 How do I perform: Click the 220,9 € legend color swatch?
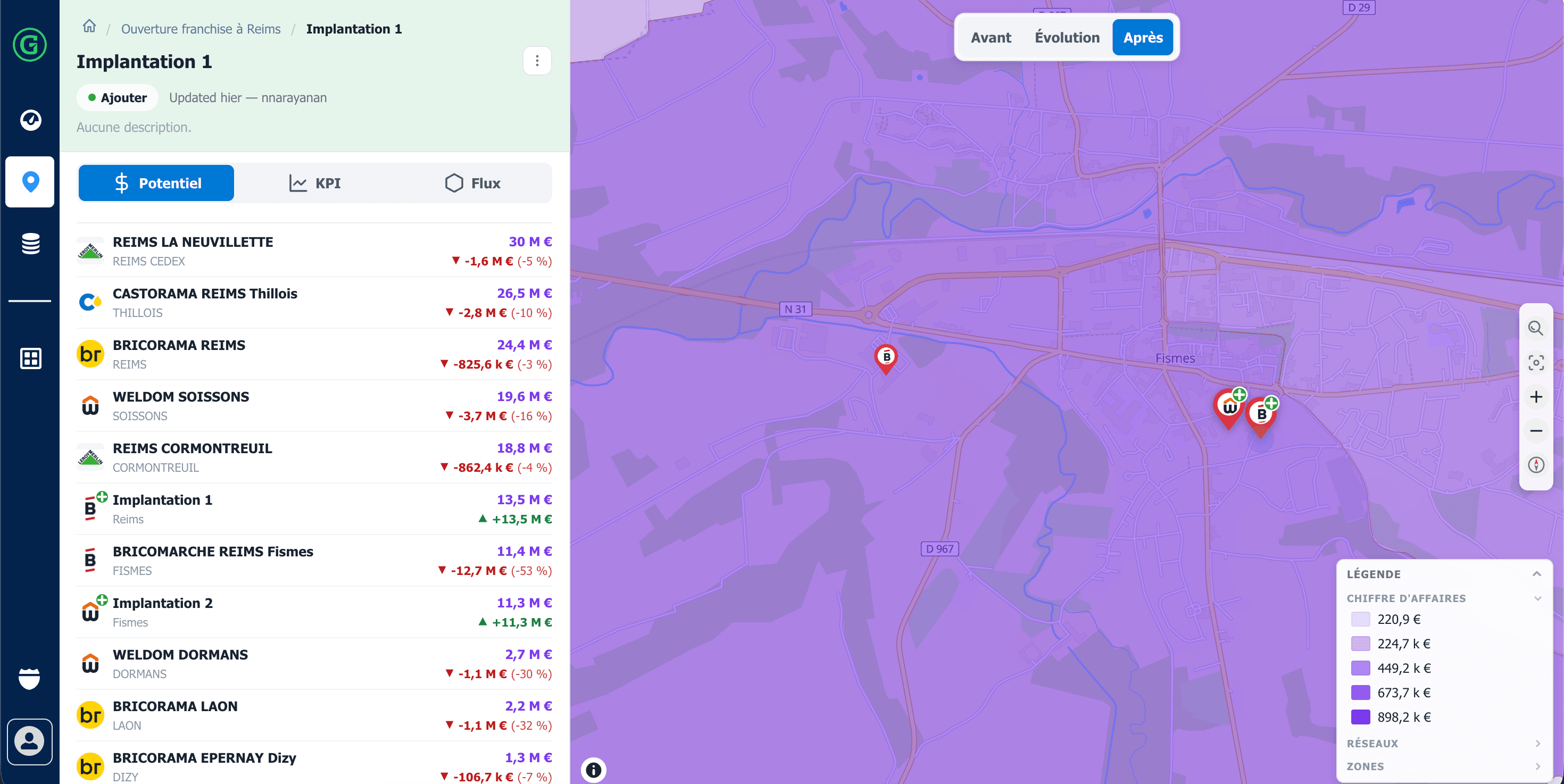pos(1361,620)
